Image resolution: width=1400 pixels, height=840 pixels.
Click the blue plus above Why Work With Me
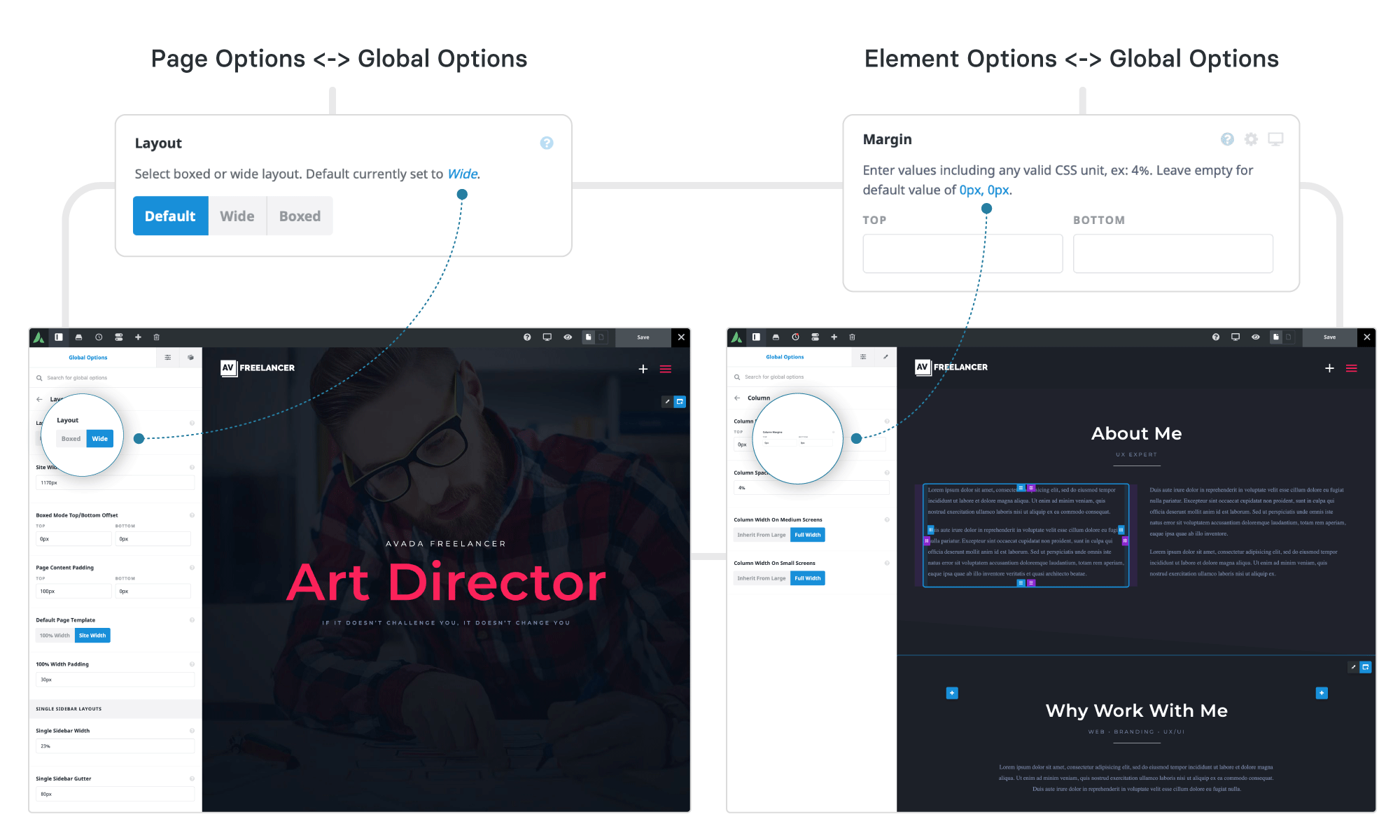click(x=952, y=693)
